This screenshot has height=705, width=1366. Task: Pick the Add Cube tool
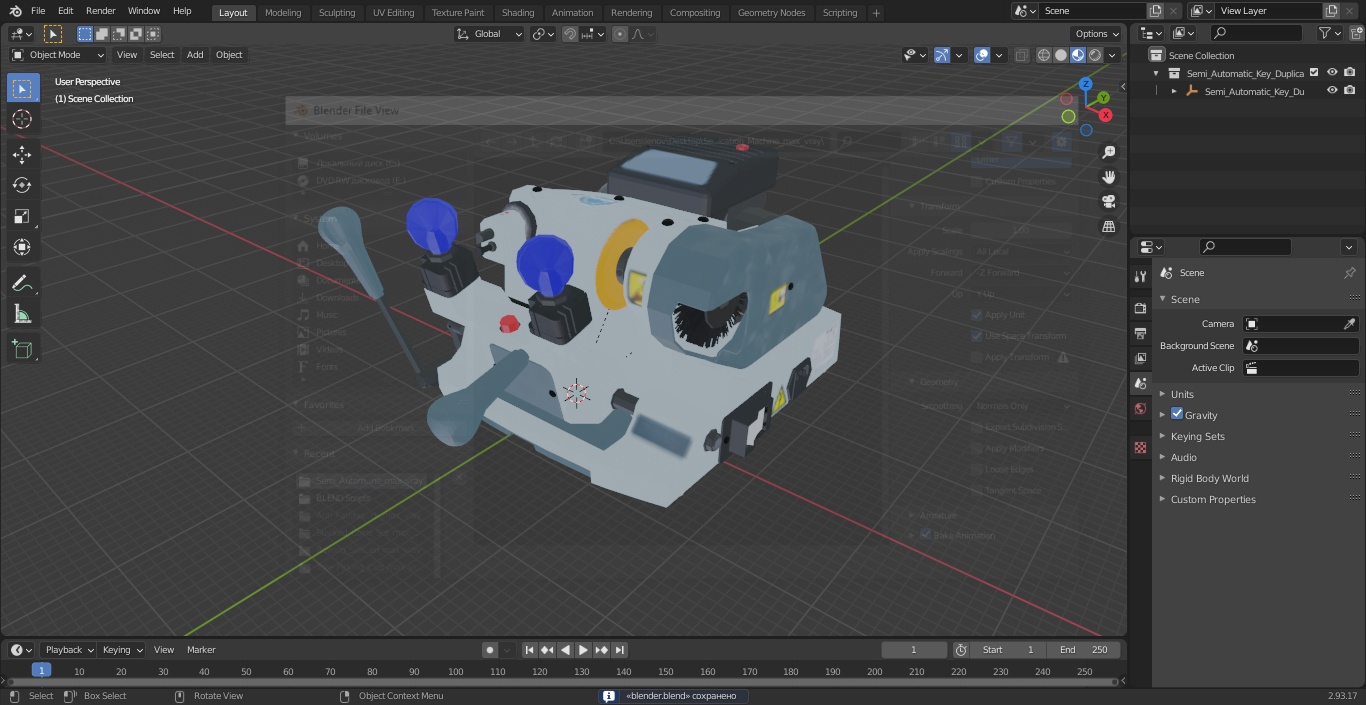point(22,349)
